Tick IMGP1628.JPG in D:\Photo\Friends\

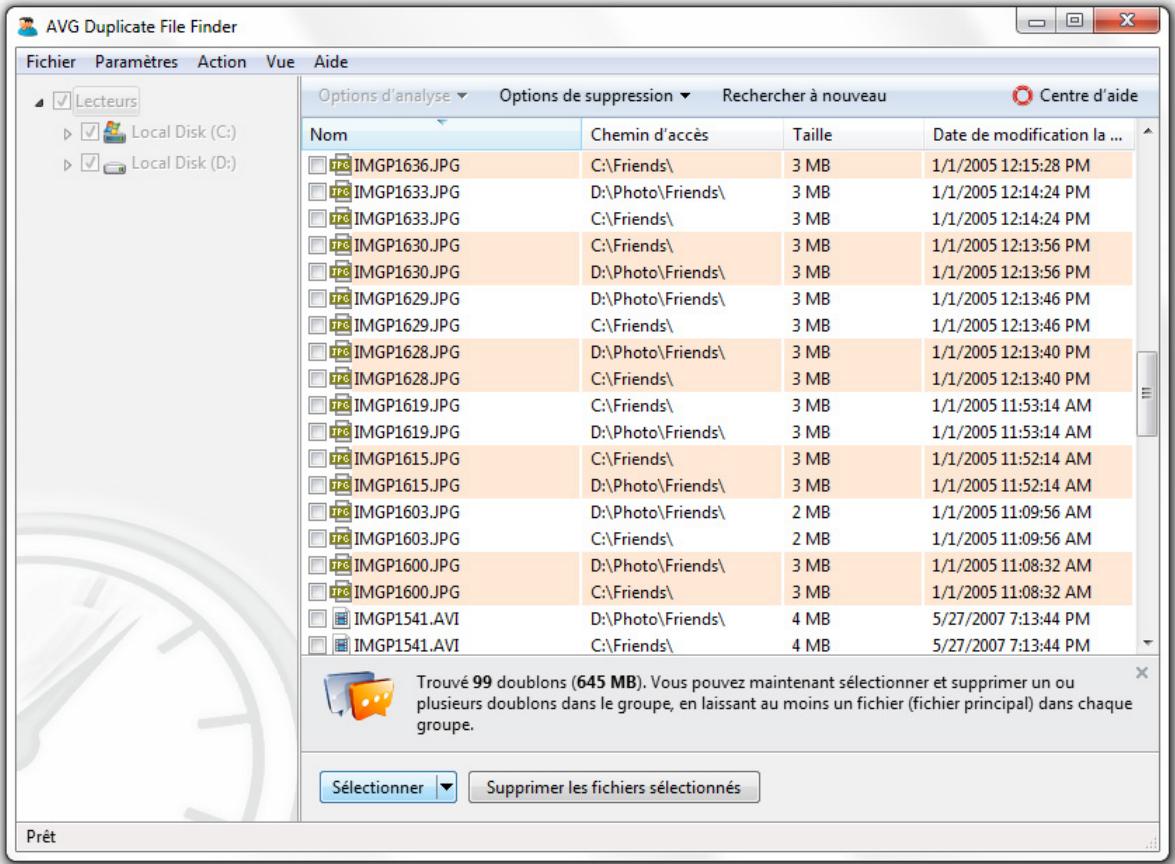click(317, 352)
